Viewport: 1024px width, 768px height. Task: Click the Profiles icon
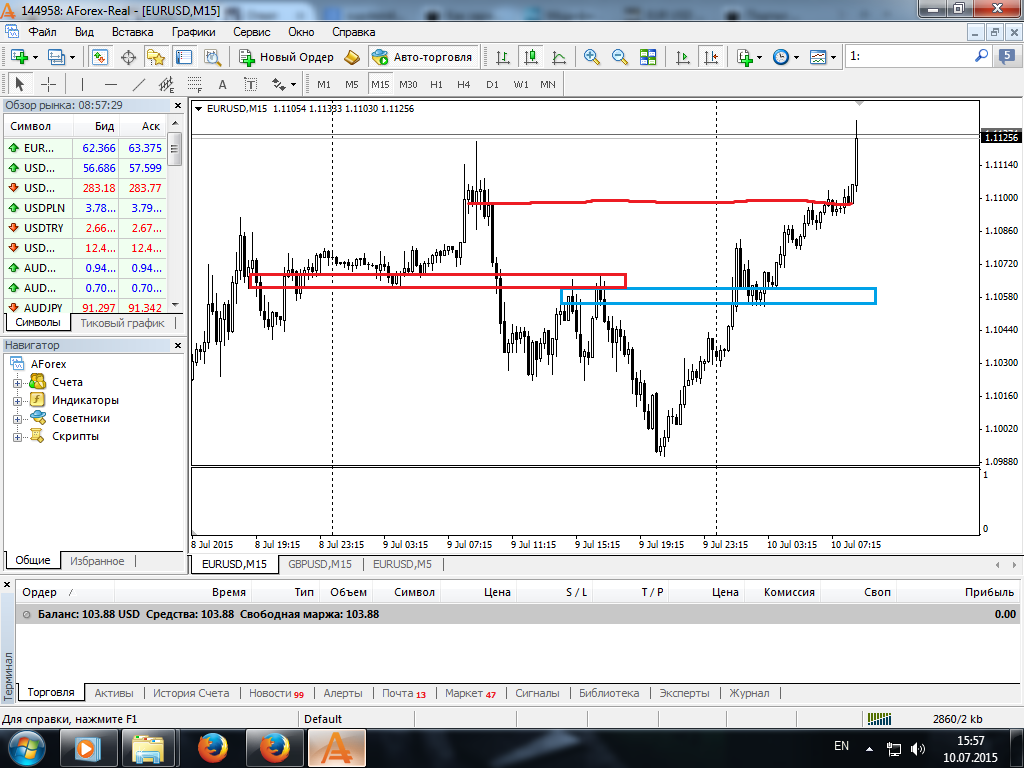(x=56, y=57)
